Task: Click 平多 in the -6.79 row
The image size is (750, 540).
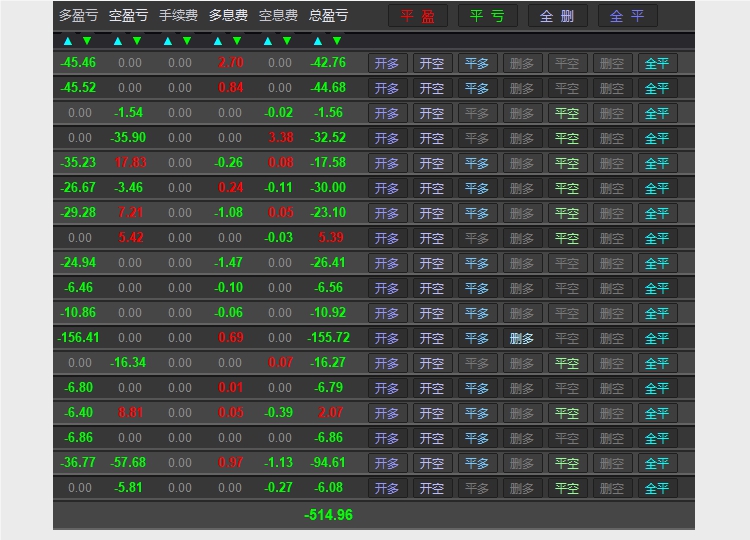Action: pos(477,388)
